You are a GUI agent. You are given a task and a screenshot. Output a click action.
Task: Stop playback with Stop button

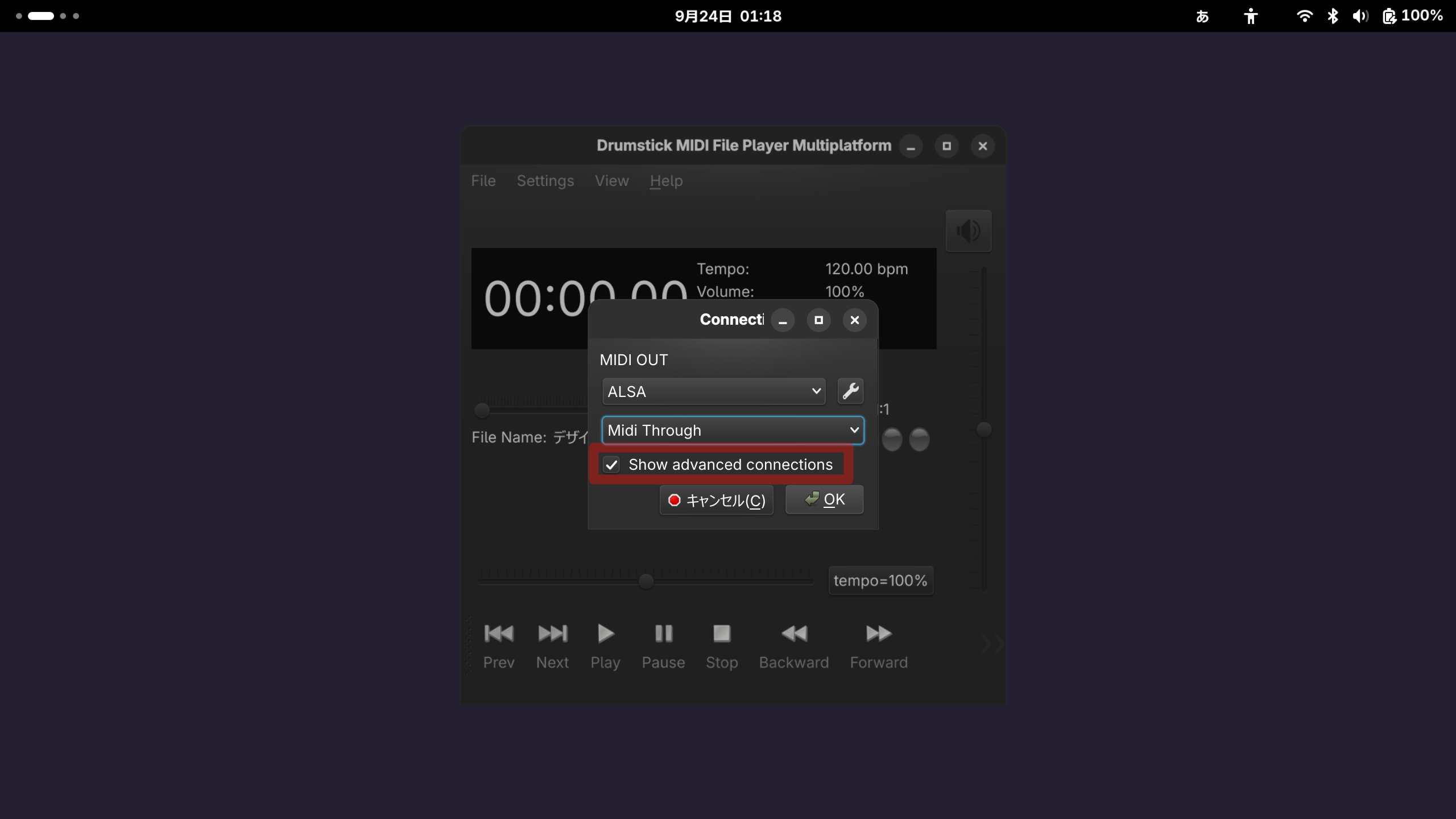pyautogui.click(x=722, y=647)
